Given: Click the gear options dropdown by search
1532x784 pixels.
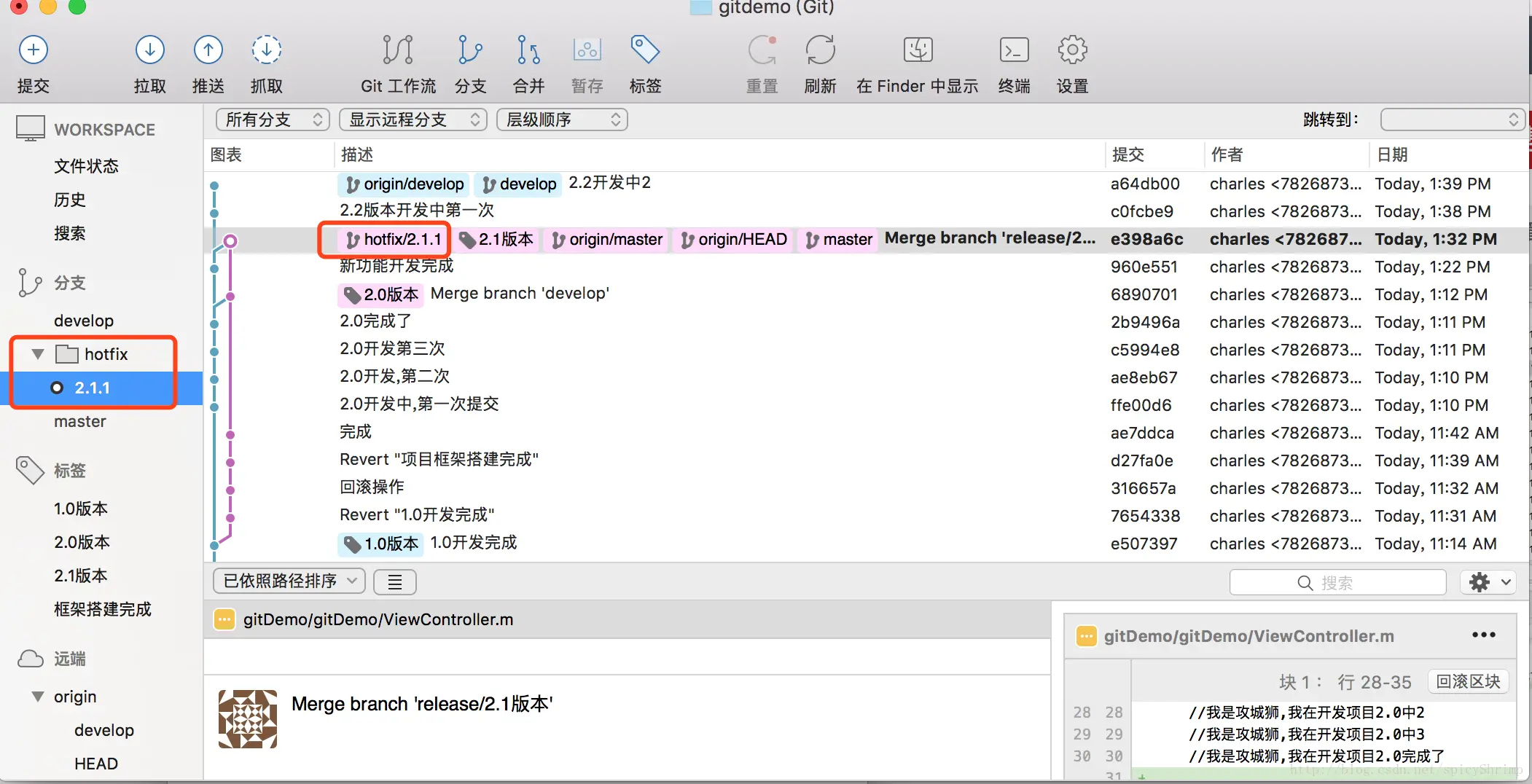Looking at the screenshot, I should point(1488,582).
